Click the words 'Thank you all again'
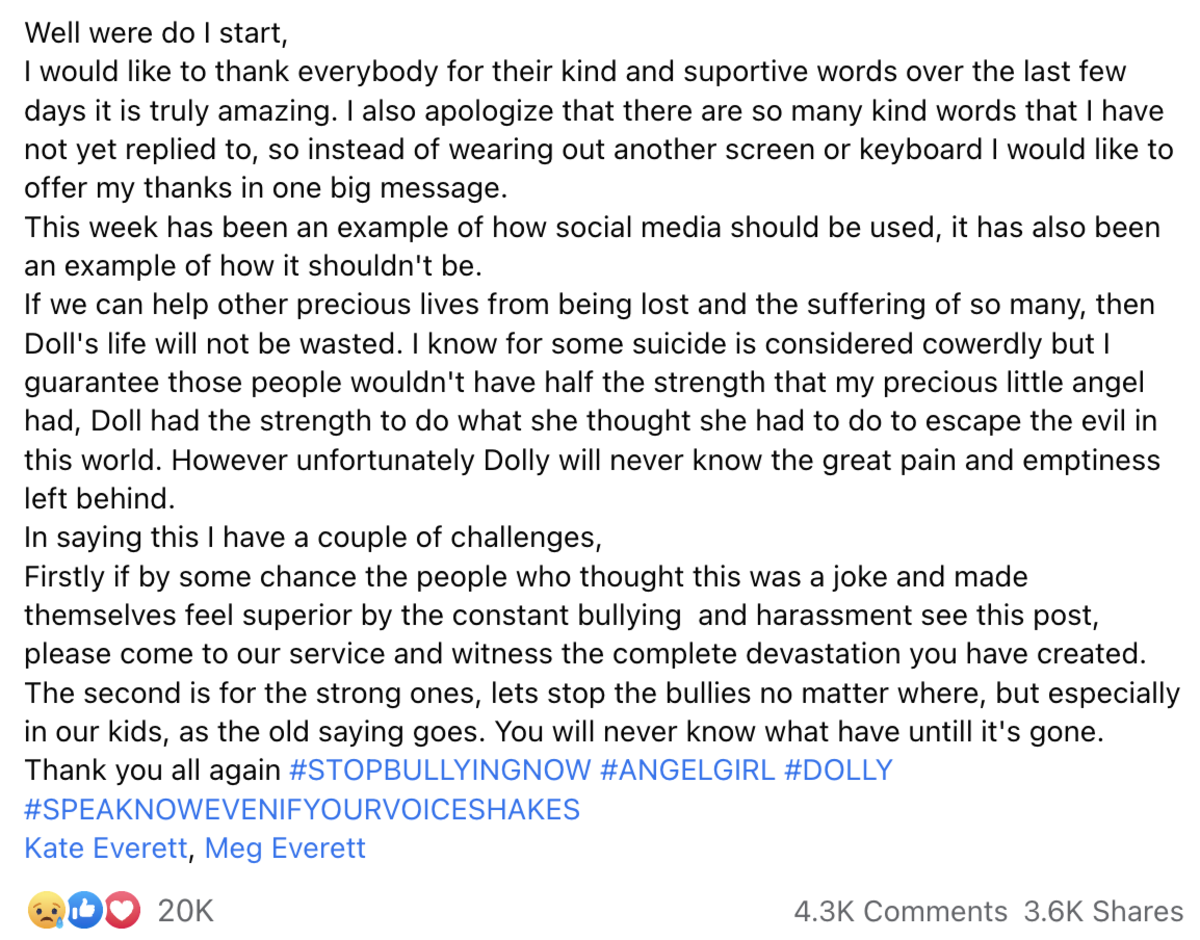Image resolution: width=1200 pixels, height=940 pixels. click(x=152, y=770)
